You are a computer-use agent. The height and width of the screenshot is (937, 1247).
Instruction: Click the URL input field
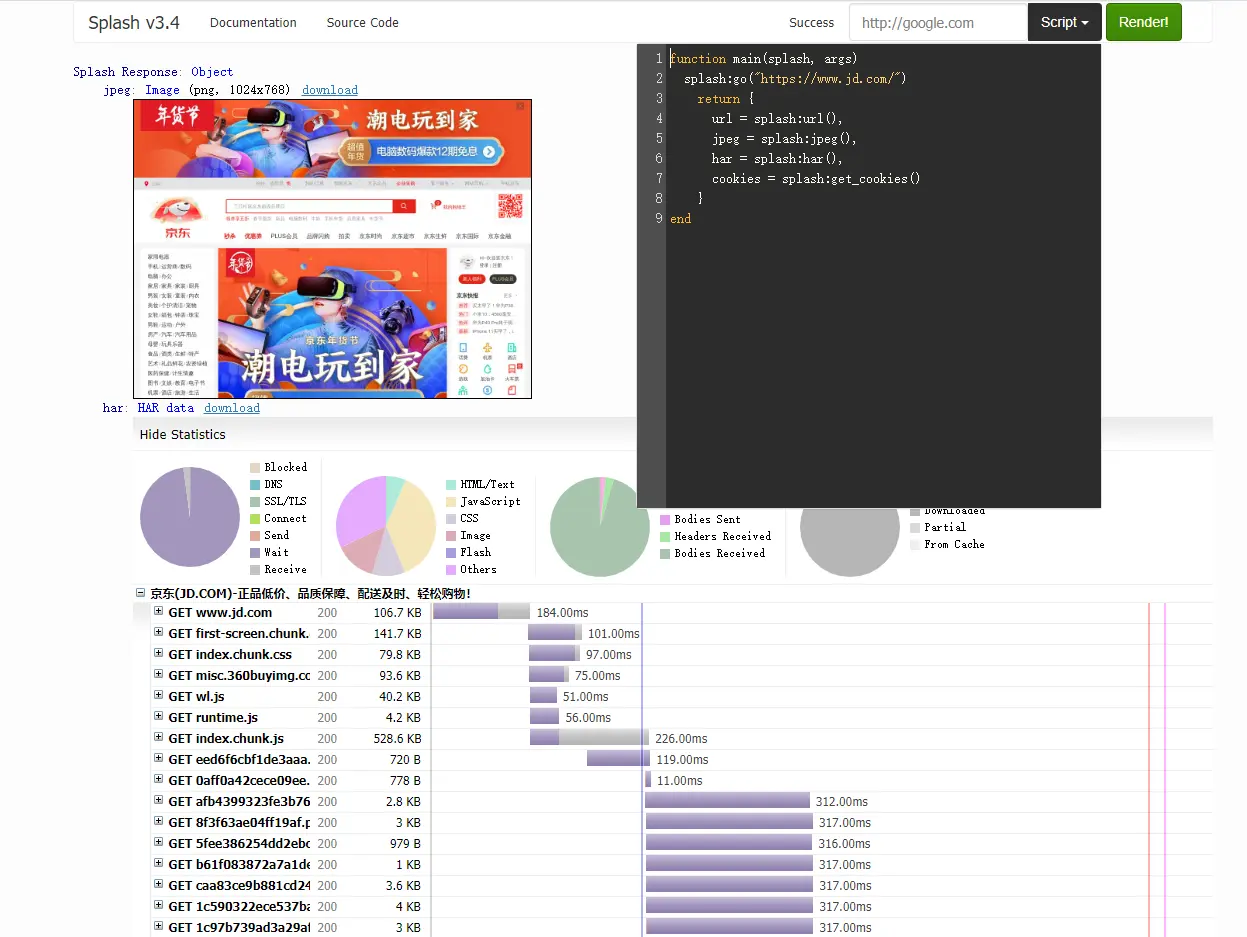[938, 22]
